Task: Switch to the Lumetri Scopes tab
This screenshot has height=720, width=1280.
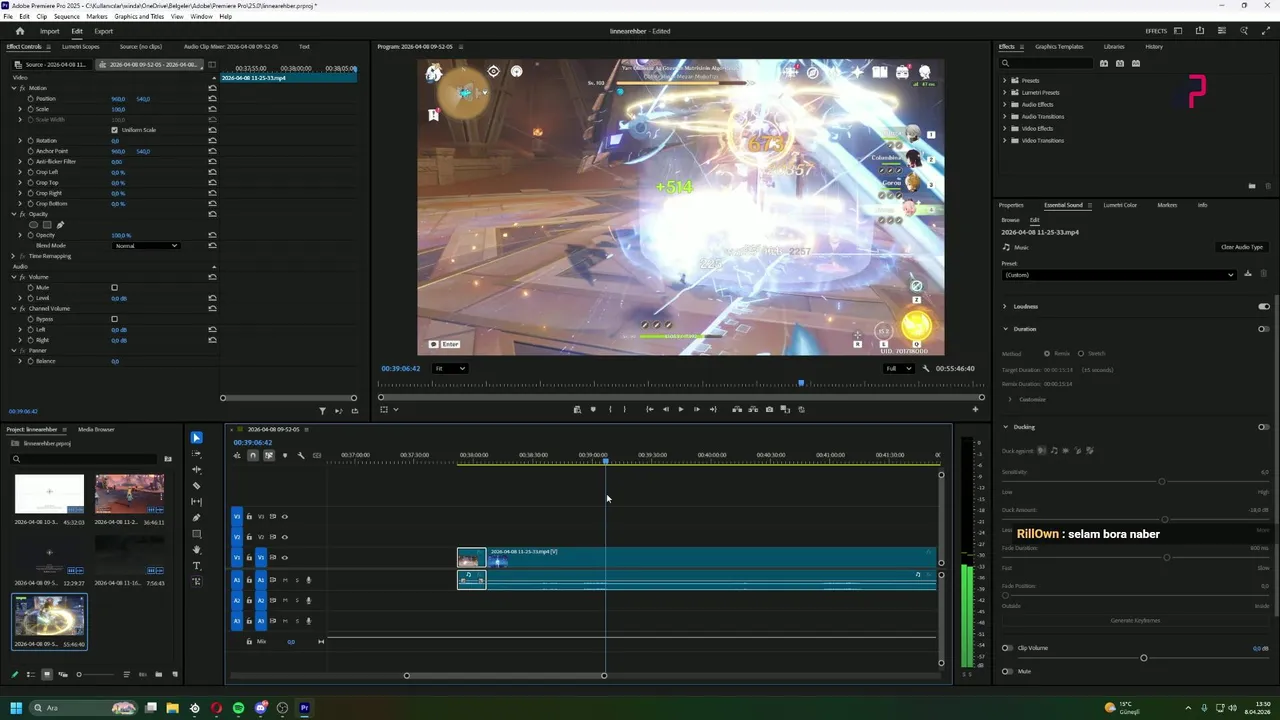Action: pyautogui.click(x=80, y=46)
